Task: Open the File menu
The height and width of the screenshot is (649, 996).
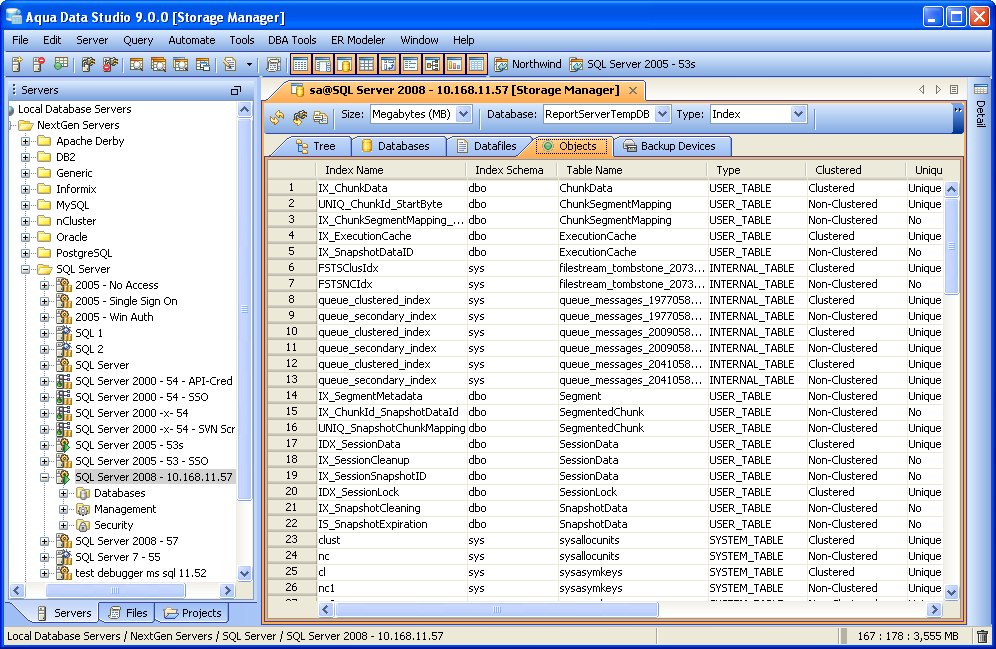Action: tap(20, 40)
